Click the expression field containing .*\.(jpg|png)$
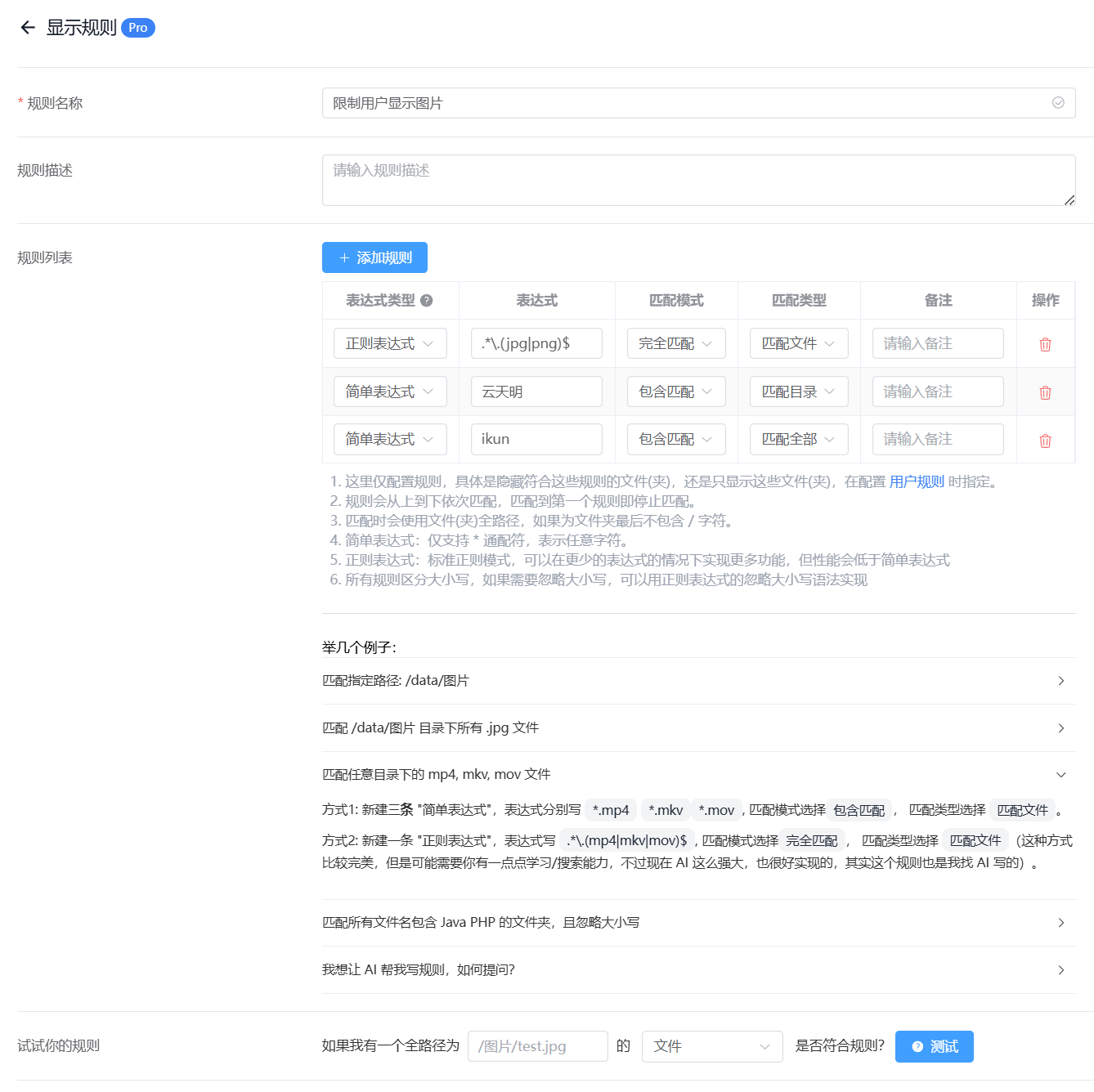The height and width of the screenshot is (1092, 1094). [536, 343]
